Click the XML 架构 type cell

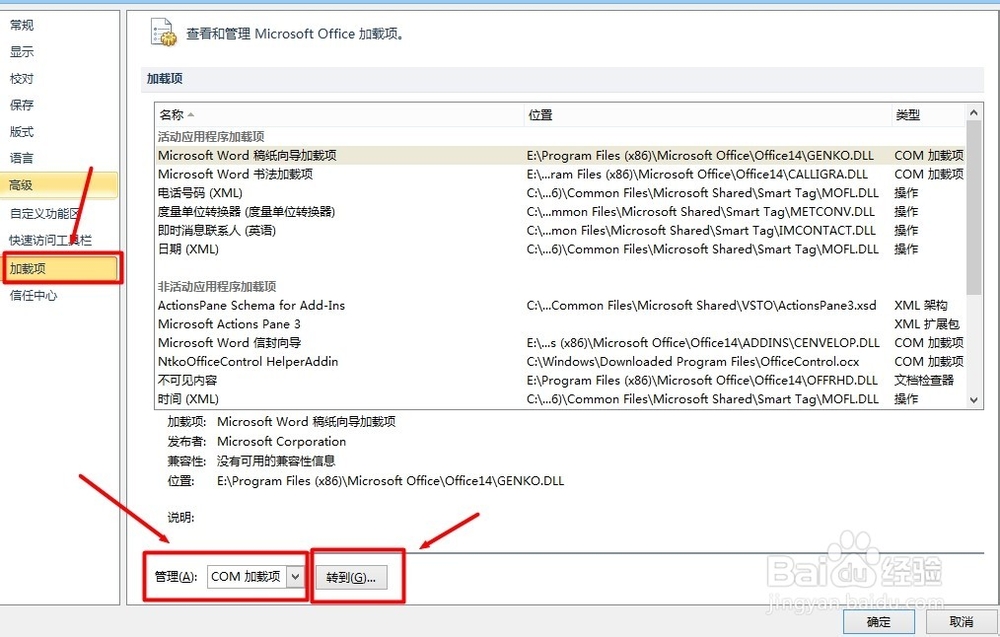coord(921,305)
